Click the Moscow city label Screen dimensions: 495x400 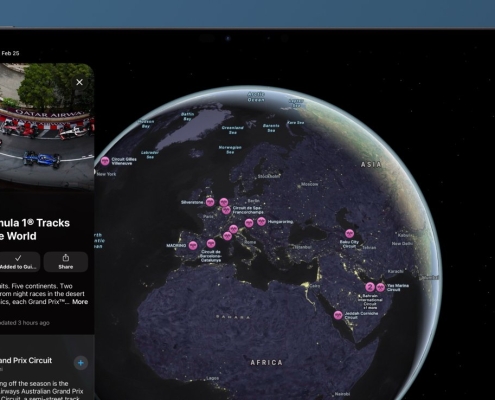tap(309, 184)
